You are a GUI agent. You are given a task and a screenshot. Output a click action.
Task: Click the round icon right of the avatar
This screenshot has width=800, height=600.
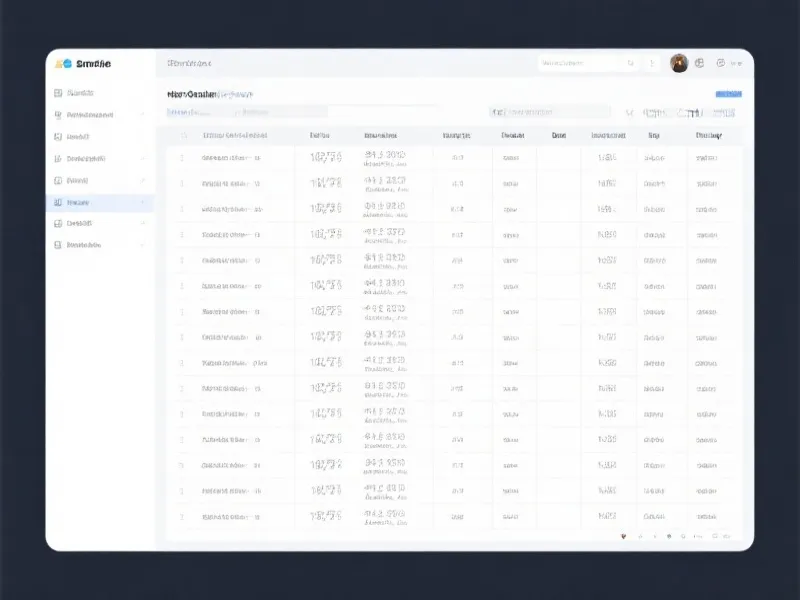click(700, 63)
